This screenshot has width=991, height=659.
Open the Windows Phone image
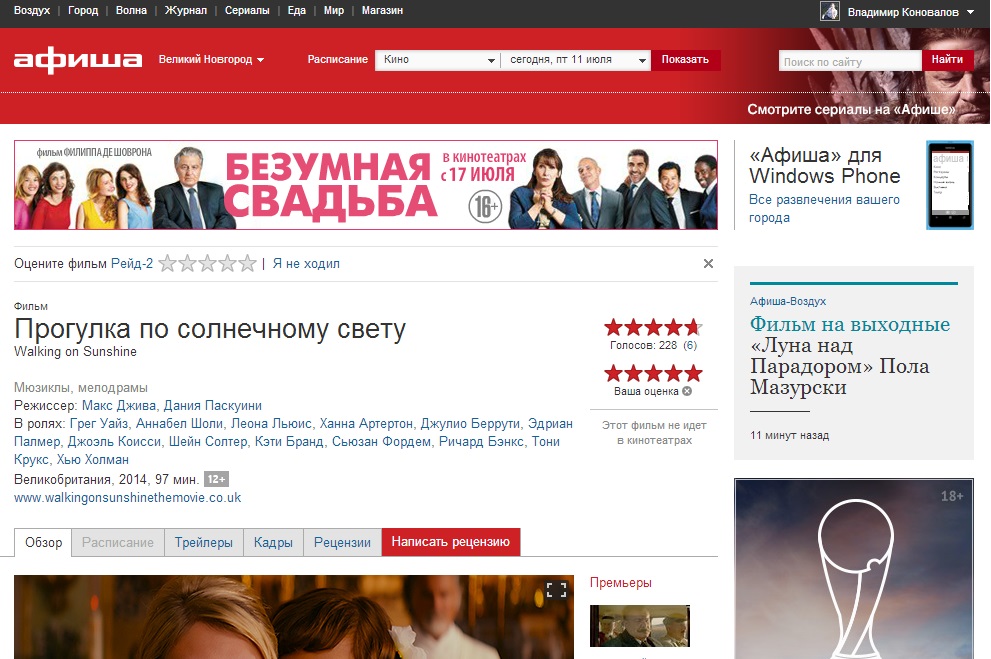point(950,184)
